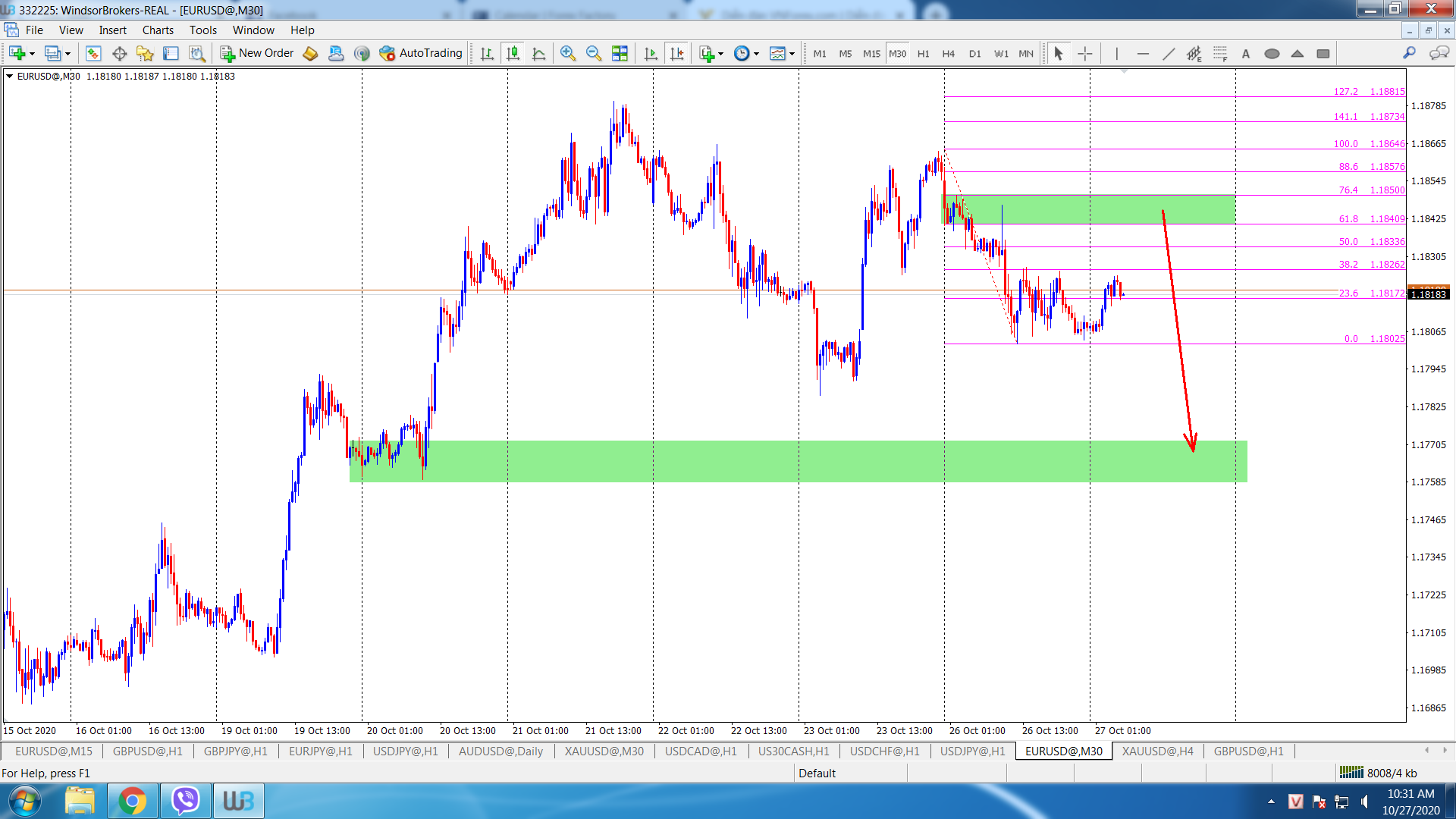Screen dimensions: 1456x819
Task: Expand the Periods dropdown arrow
Action: coord(756,54)
